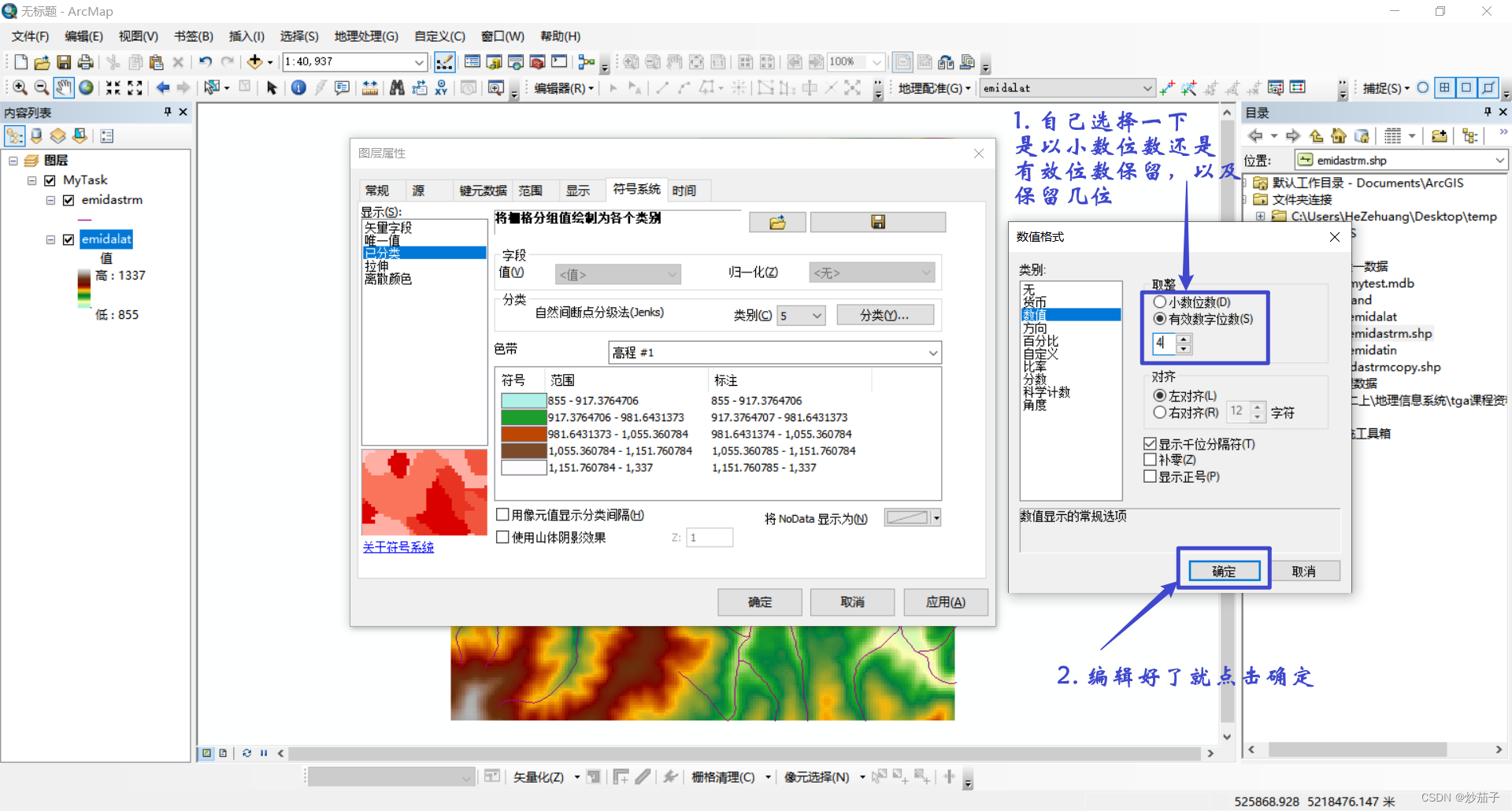
Task: Switch contents list to List By Drawing Order
Action: 15,136
